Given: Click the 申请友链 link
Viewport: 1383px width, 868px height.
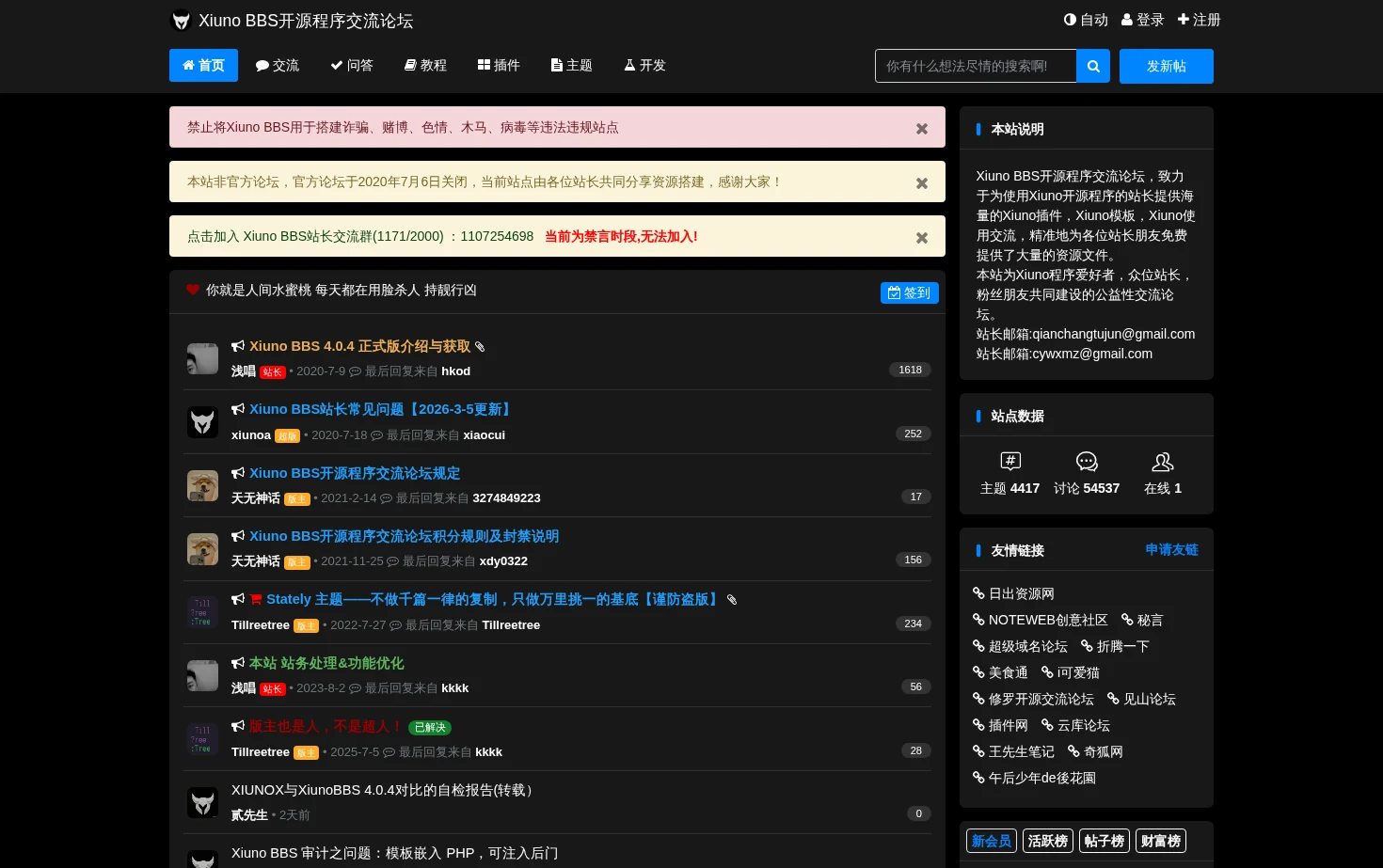Looking at the screenshot, I should (1171, 549).
